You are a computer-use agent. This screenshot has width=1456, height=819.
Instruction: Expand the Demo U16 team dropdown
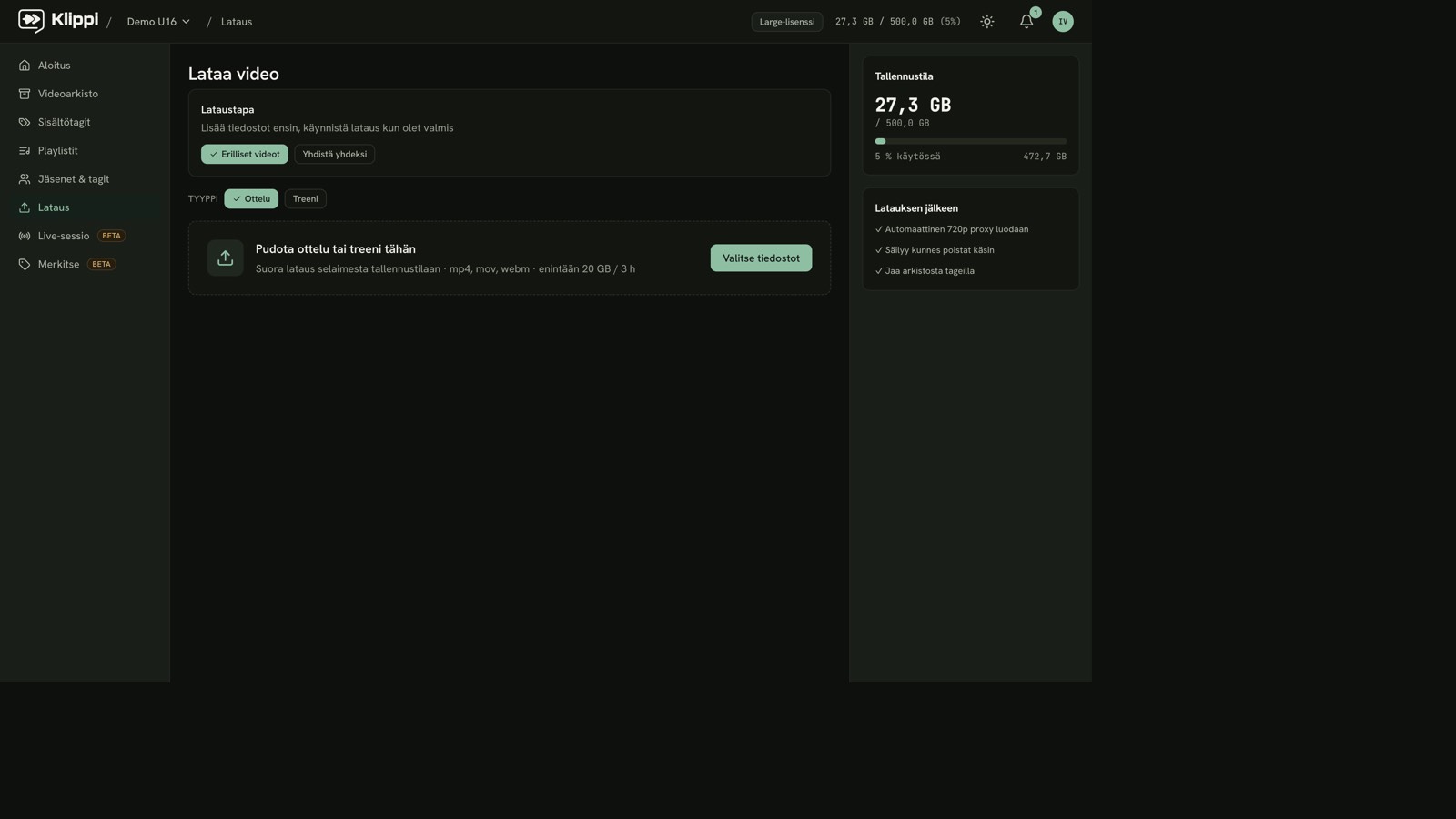158,22
